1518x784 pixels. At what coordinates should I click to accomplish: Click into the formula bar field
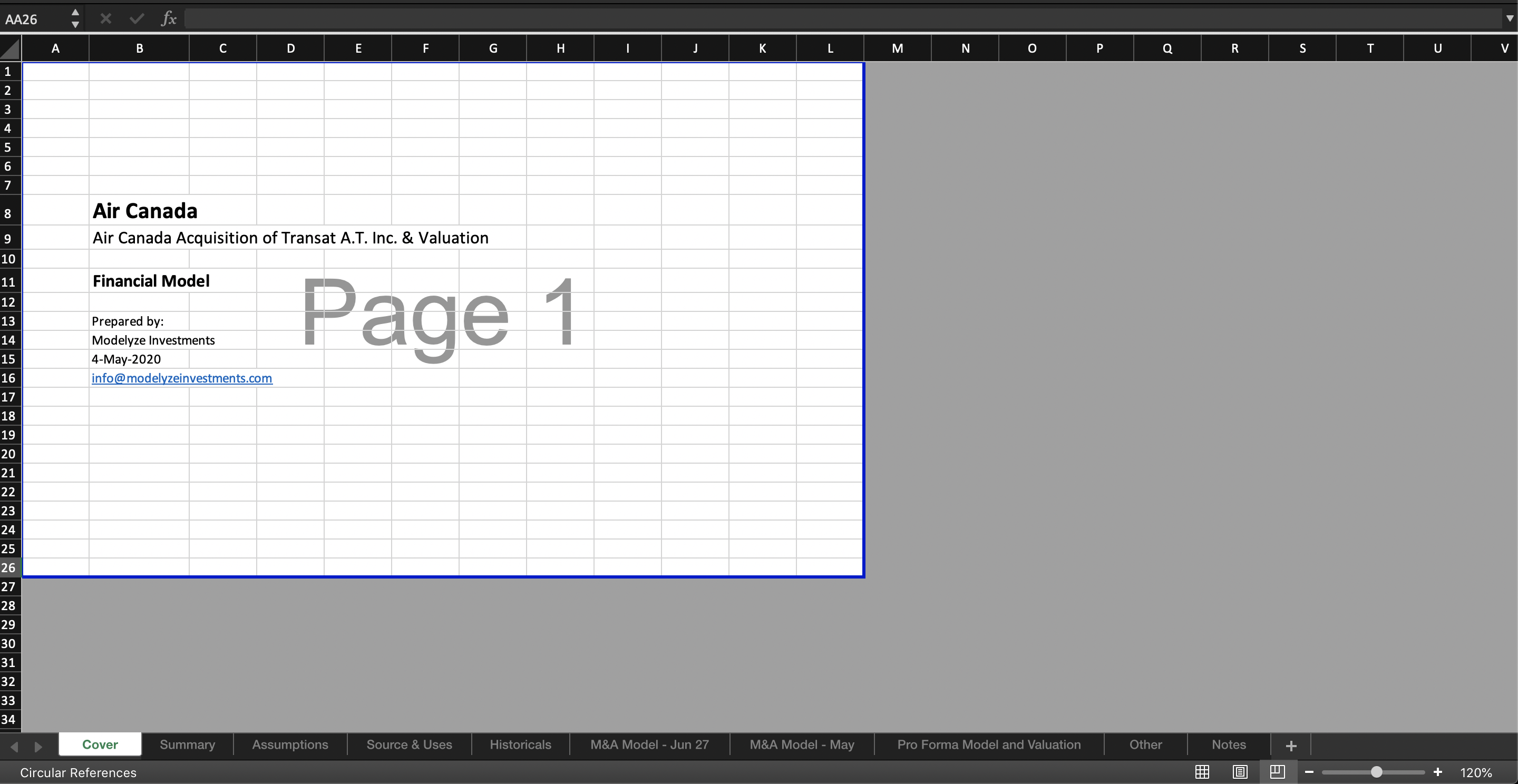pyautogui.click(x=843, y=19)
